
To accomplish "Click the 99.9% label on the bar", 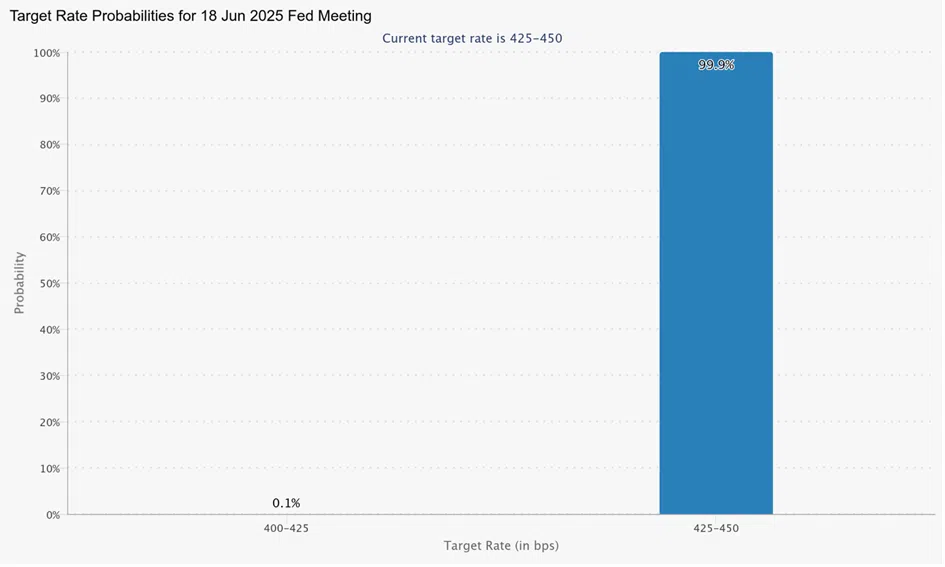I will point(716,65).
